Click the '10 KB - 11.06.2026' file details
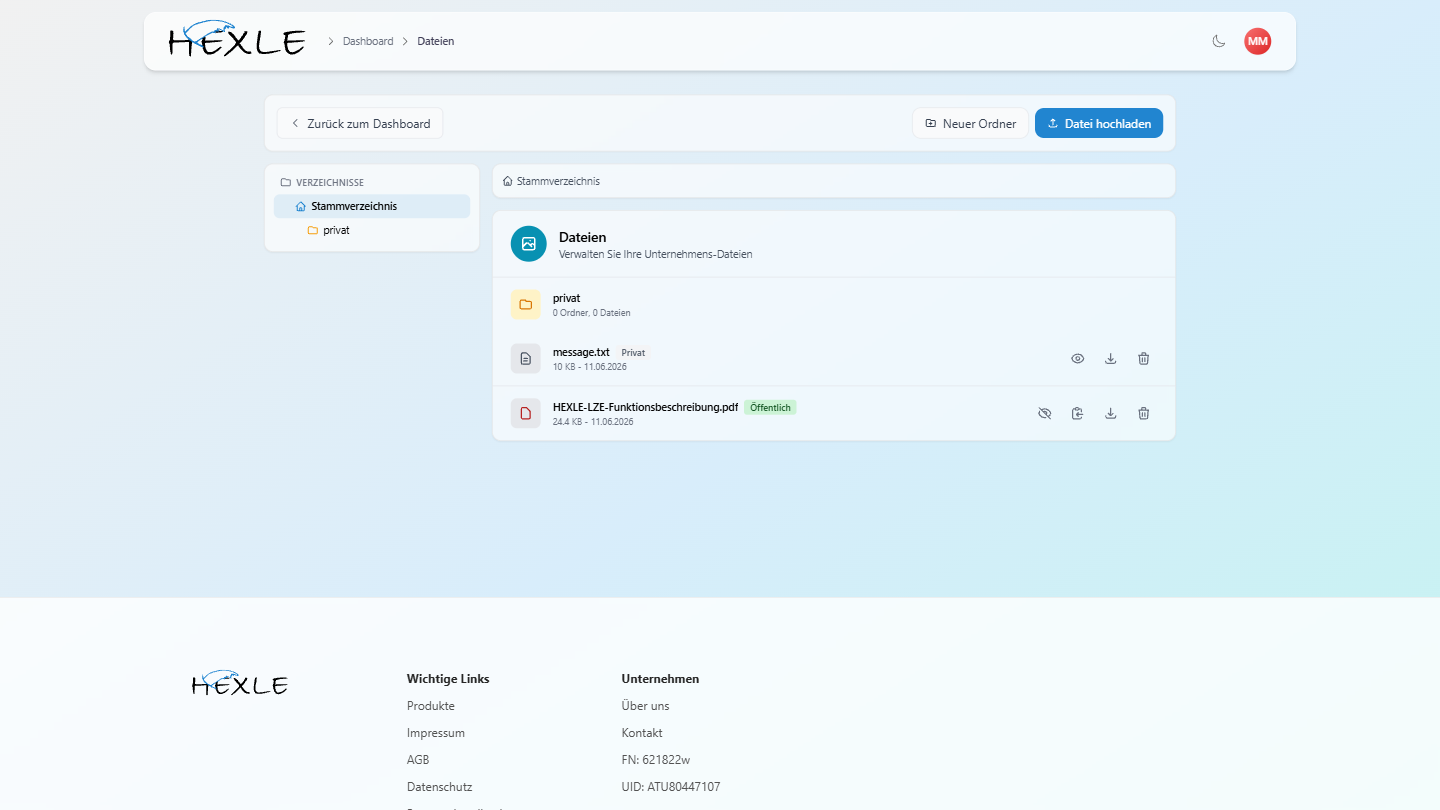Viewport: 1440px width, 810px height. [x=590, y=367]
